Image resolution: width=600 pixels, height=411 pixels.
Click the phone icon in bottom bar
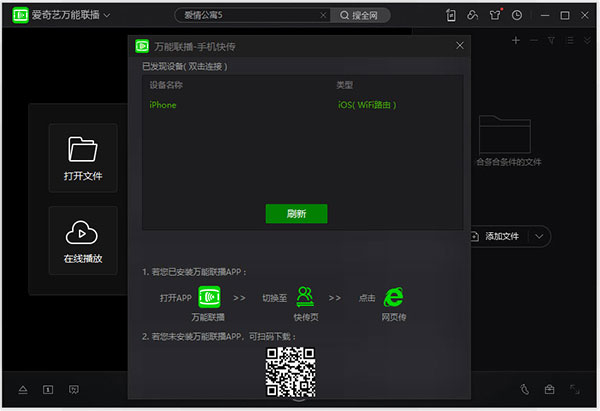pos(525,390)
